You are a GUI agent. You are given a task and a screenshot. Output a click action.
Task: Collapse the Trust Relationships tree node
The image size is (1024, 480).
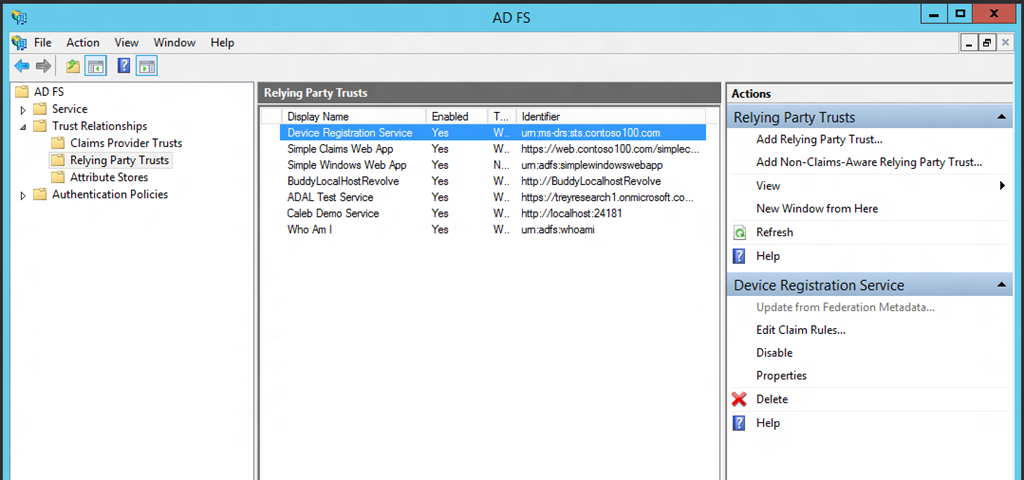24,127
